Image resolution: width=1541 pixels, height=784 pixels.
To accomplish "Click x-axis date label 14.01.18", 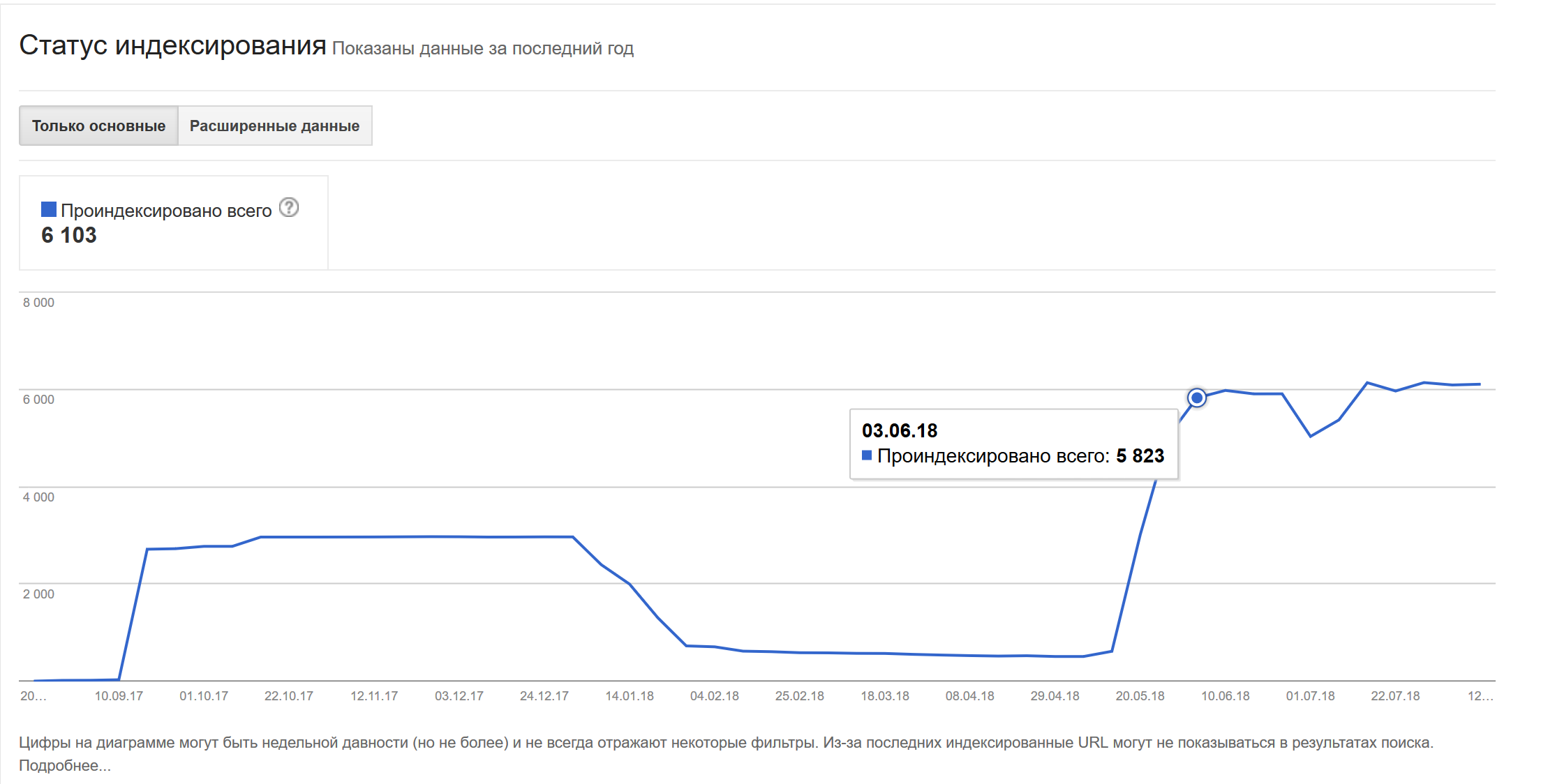I will 630,696.
